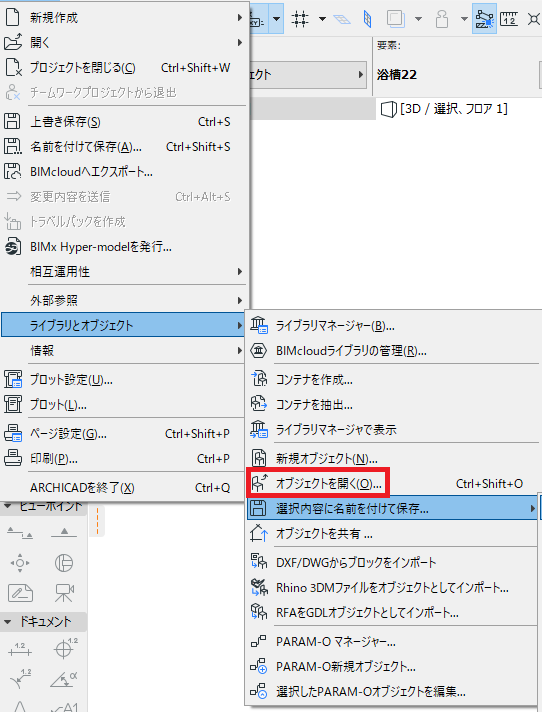Select 名前を付けて保存(A)... menu item
542x712 pixels.
(123, 147)
